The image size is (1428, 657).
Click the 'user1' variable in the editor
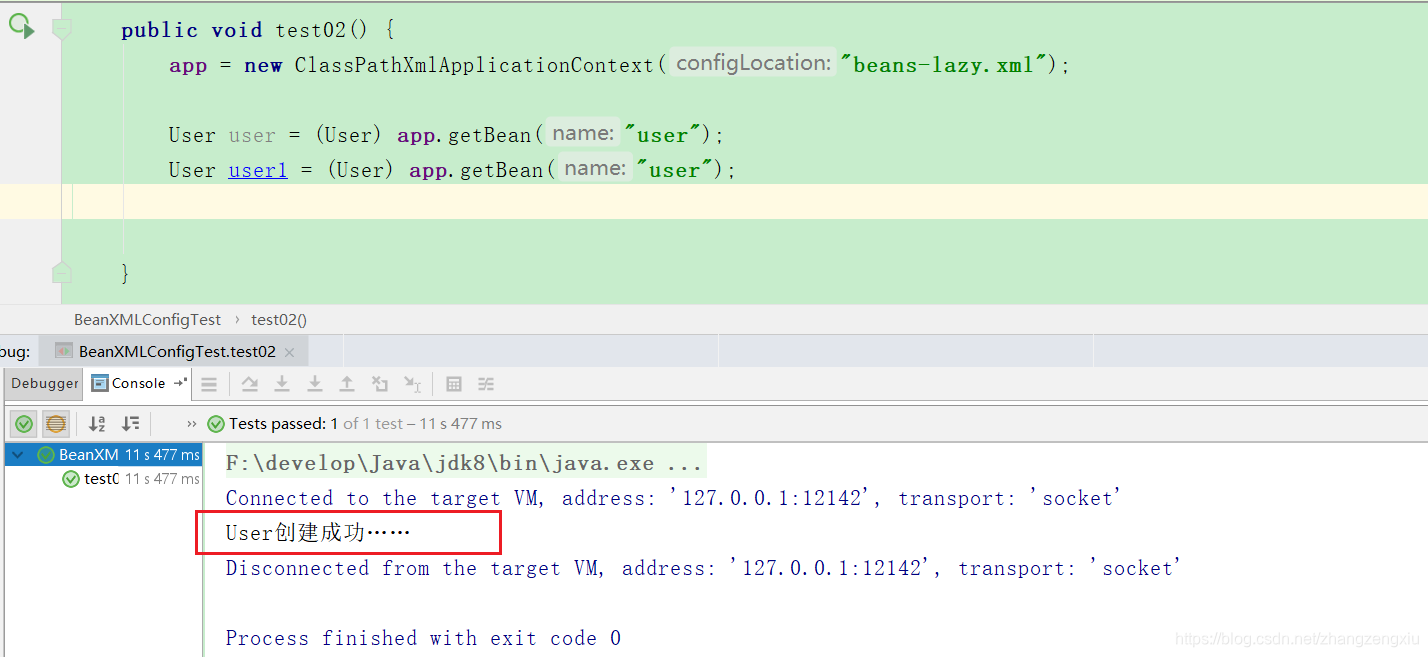[257, 170]
